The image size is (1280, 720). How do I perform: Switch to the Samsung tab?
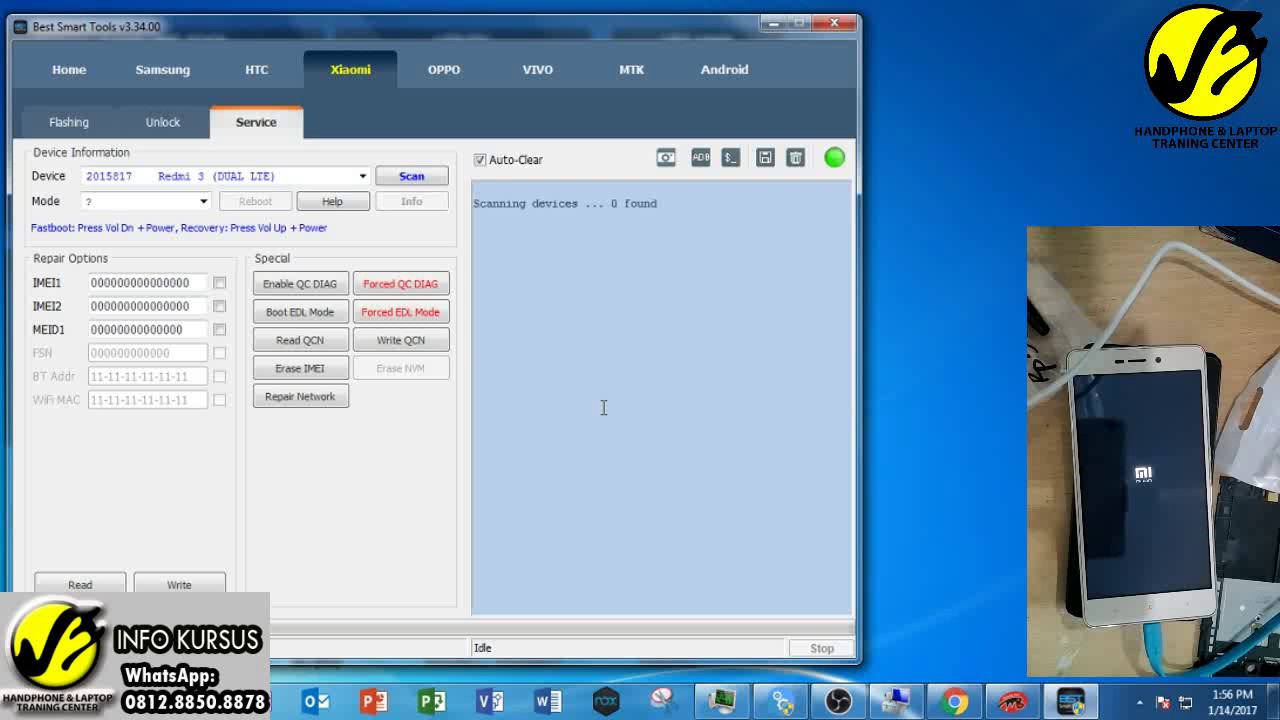coord(163,69)
